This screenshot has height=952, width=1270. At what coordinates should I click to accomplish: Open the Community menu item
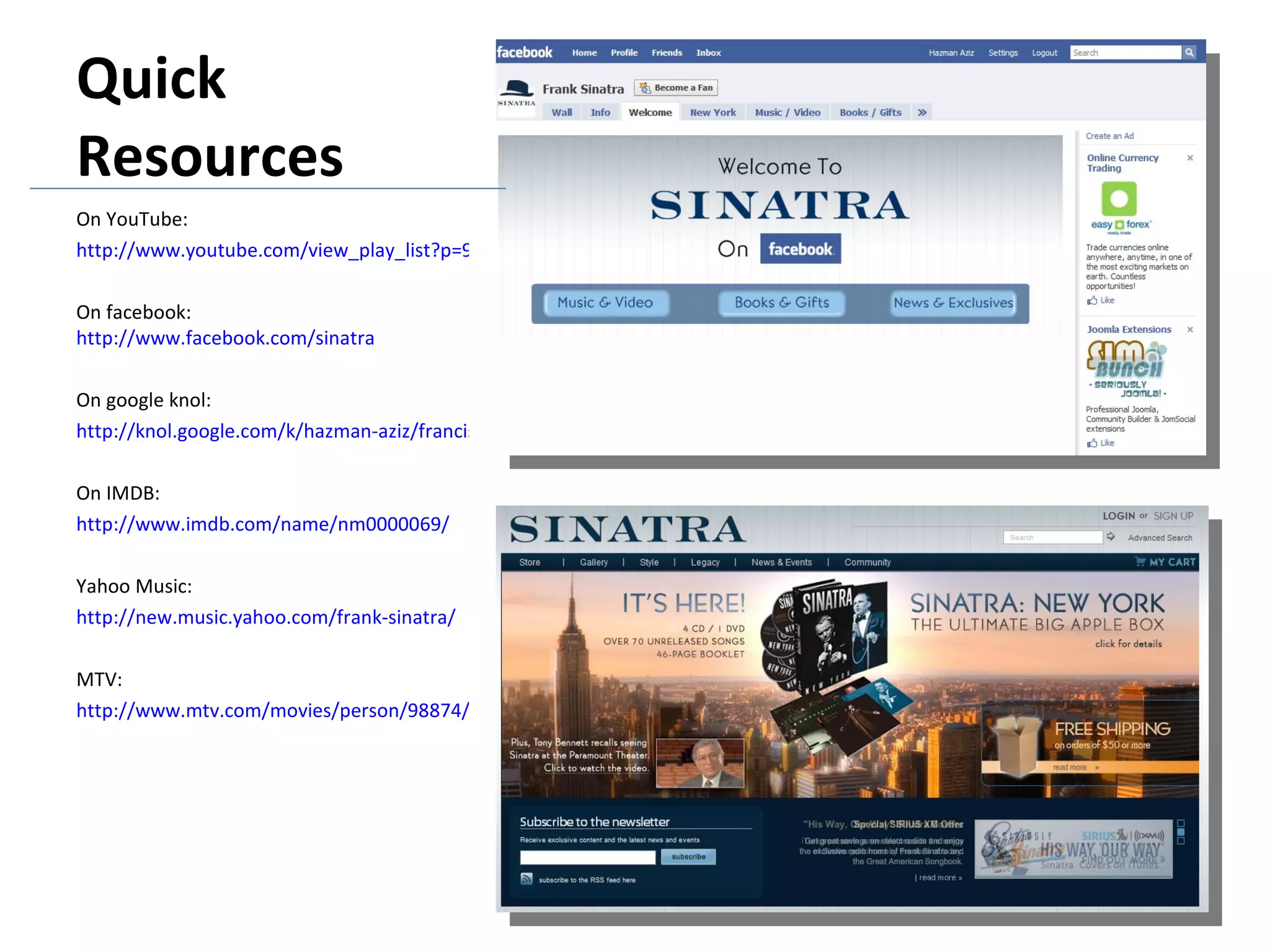pyautogui.click(x=867, y=562)
